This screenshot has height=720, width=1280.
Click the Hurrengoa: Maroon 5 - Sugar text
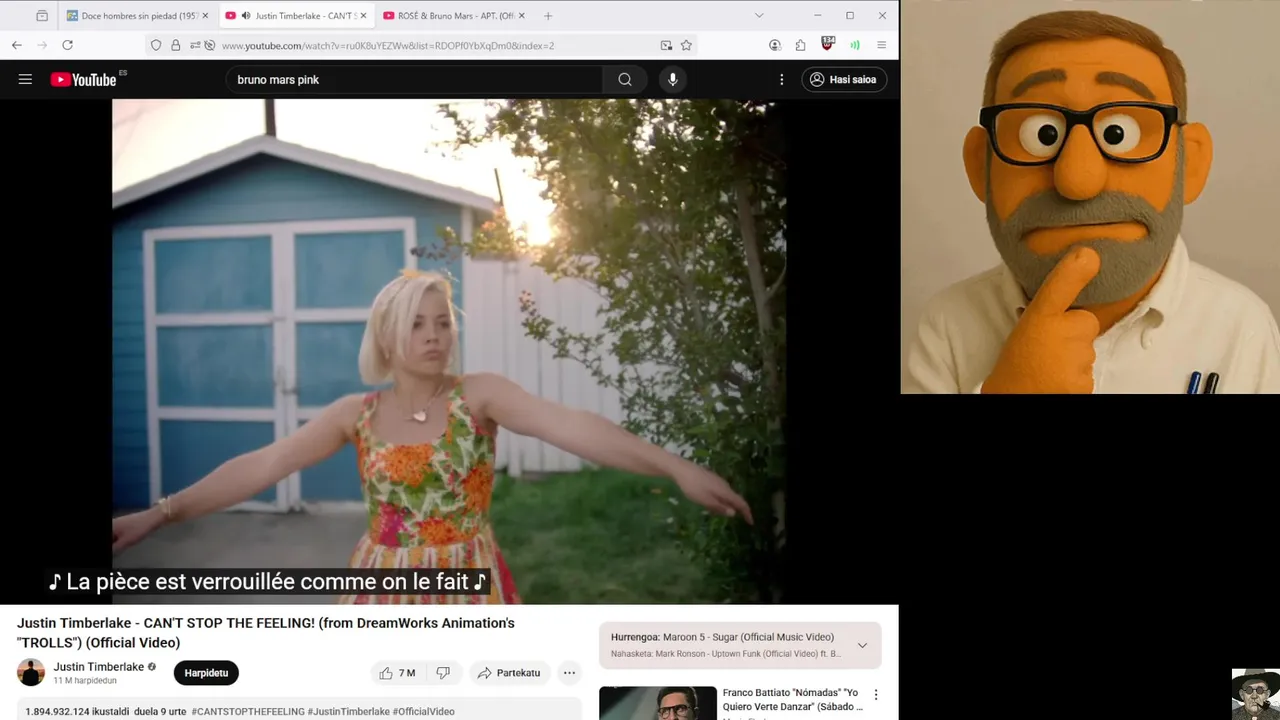tap(722, 637)
